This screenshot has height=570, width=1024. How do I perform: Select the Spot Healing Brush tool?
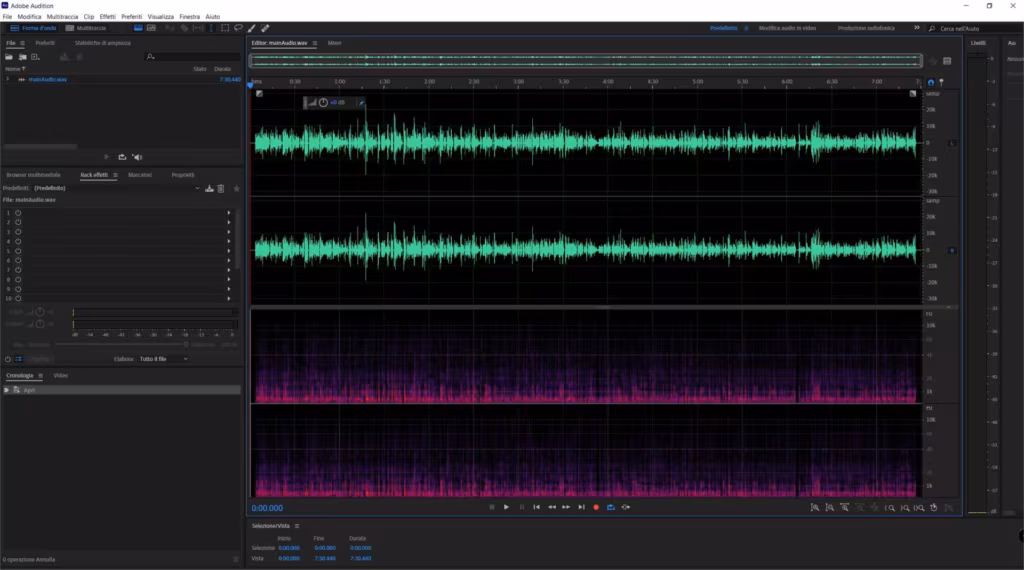(x=265, y=28)
